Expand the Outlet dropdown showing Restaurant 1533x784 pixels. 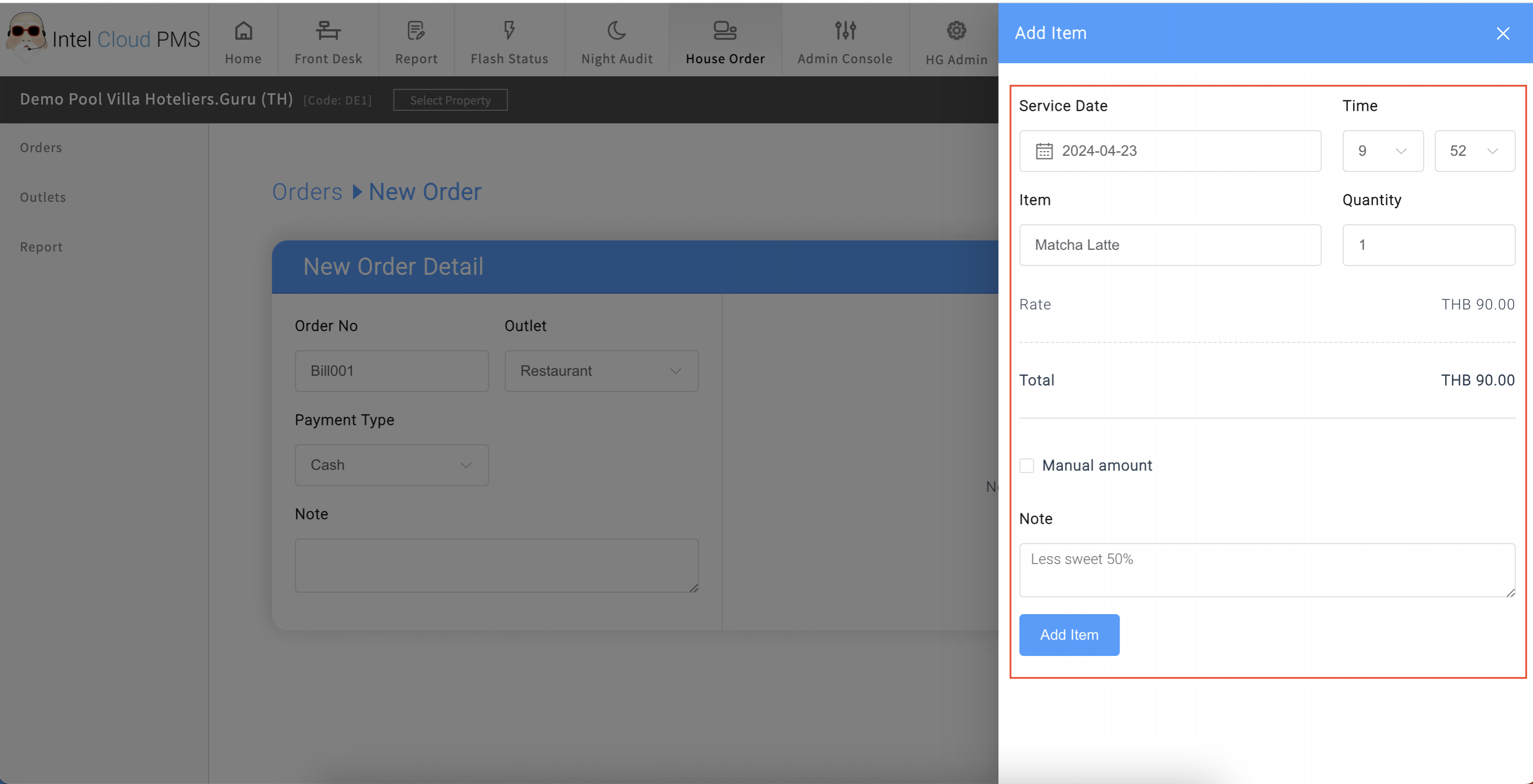(601, 371)
